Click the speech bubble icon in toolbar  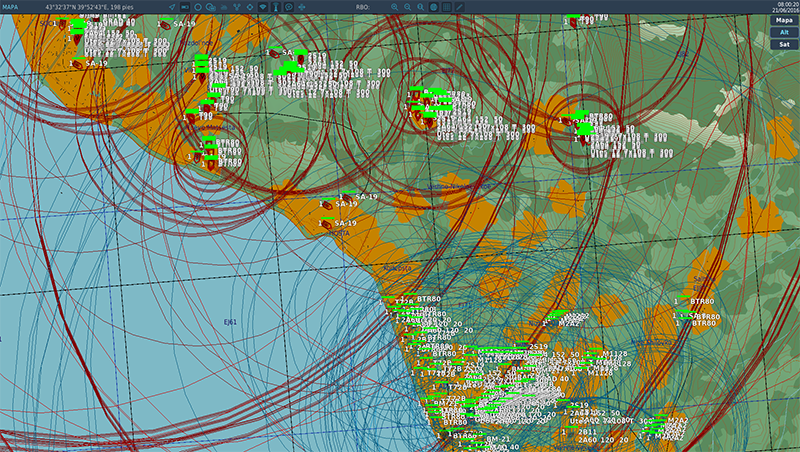coord(289,7)
